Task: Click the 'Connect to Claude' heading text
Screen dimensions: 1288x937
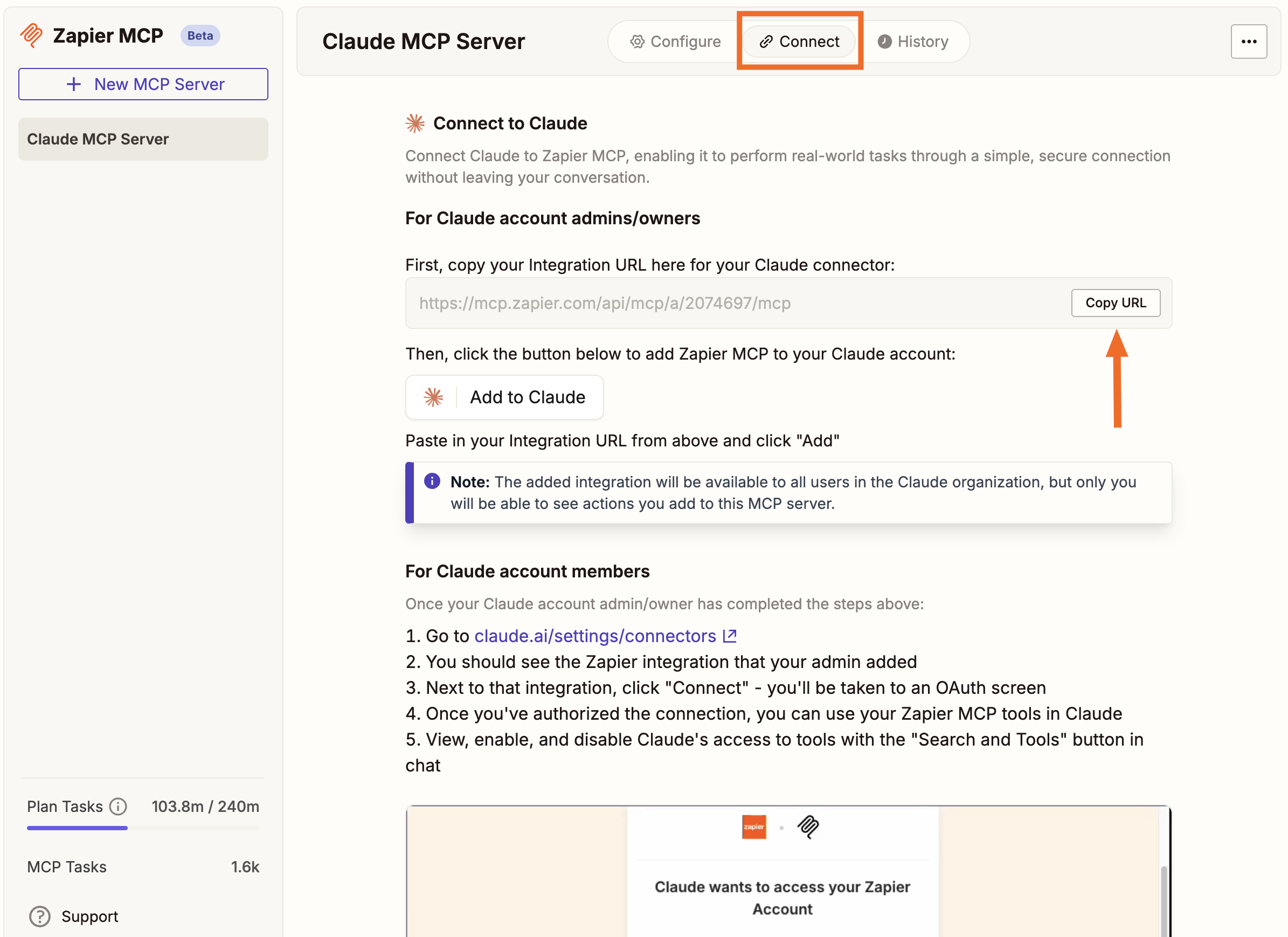Action: pyautogui.click(x=510, y=123)
